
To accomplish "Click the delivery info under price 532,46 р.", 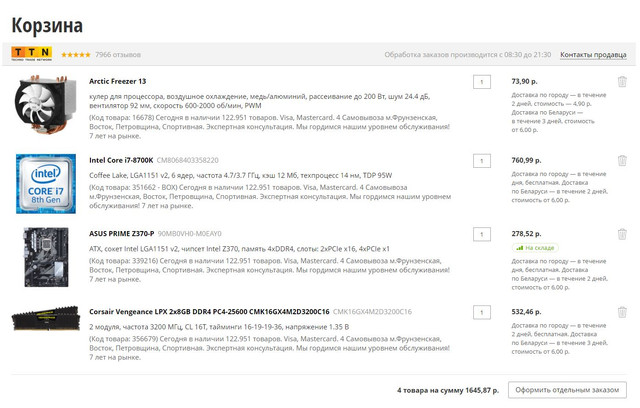I will [560, 339].
